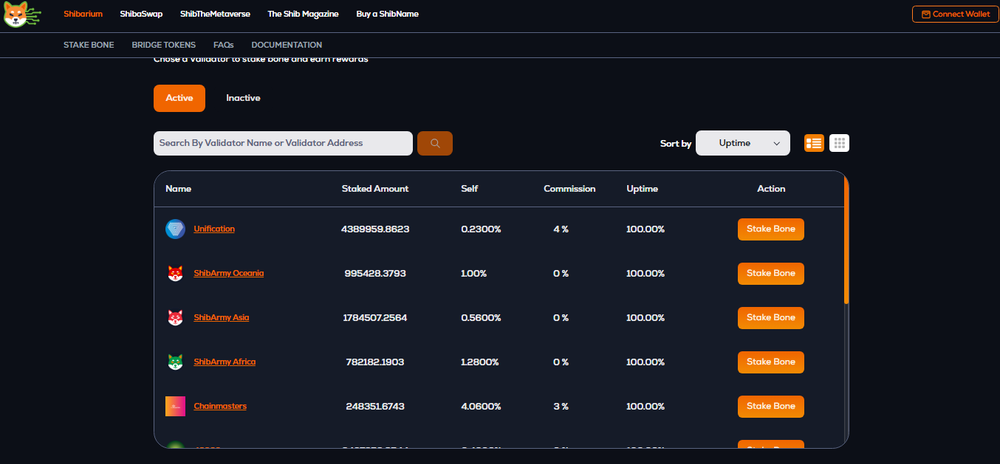The image size is (1000, 464).
Task: Open the ShibArmy Africa validator link
Action: (x=224, y=362)
